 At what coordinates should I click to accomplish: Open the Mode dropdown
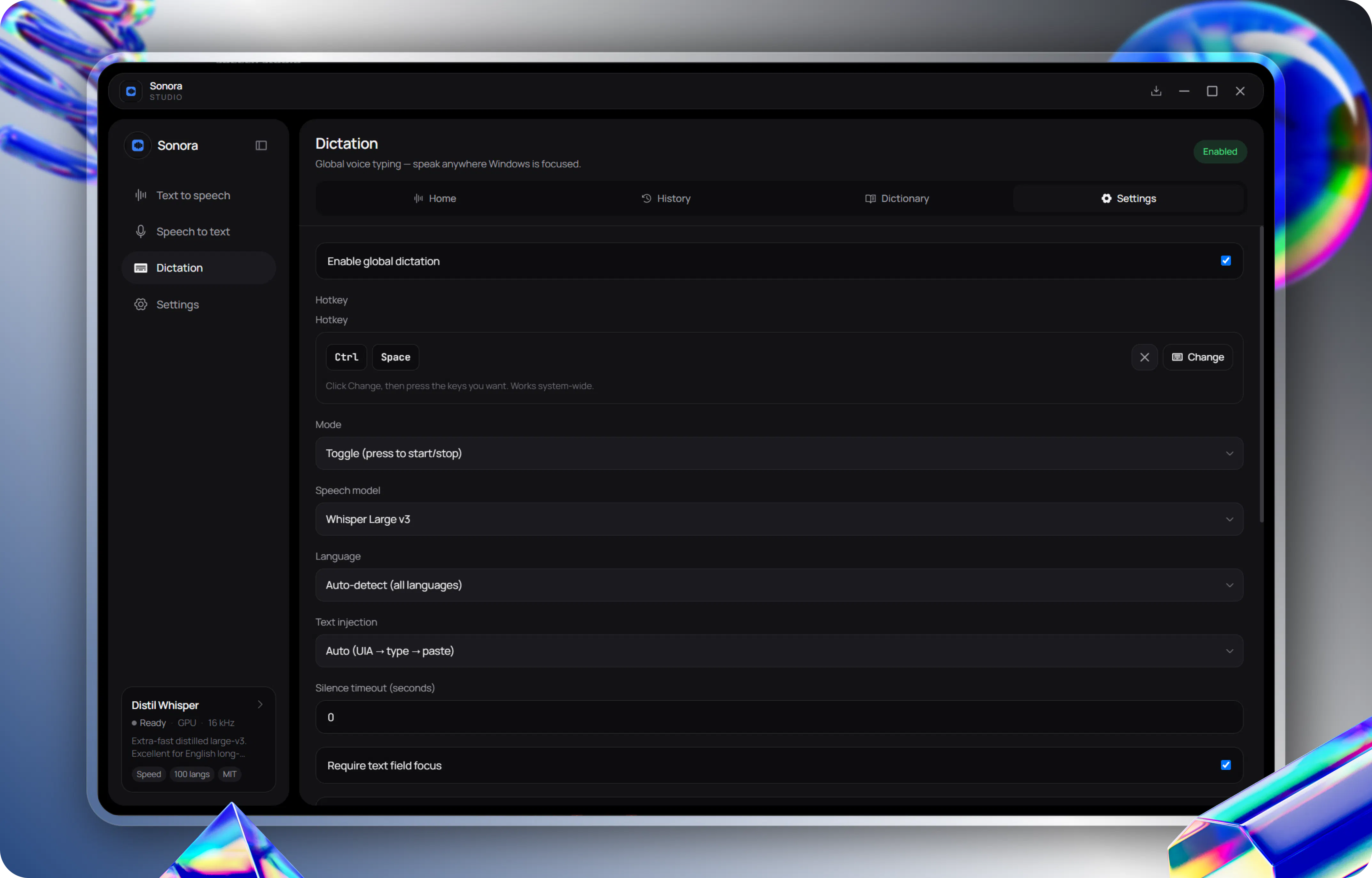(x=779, y=453)
